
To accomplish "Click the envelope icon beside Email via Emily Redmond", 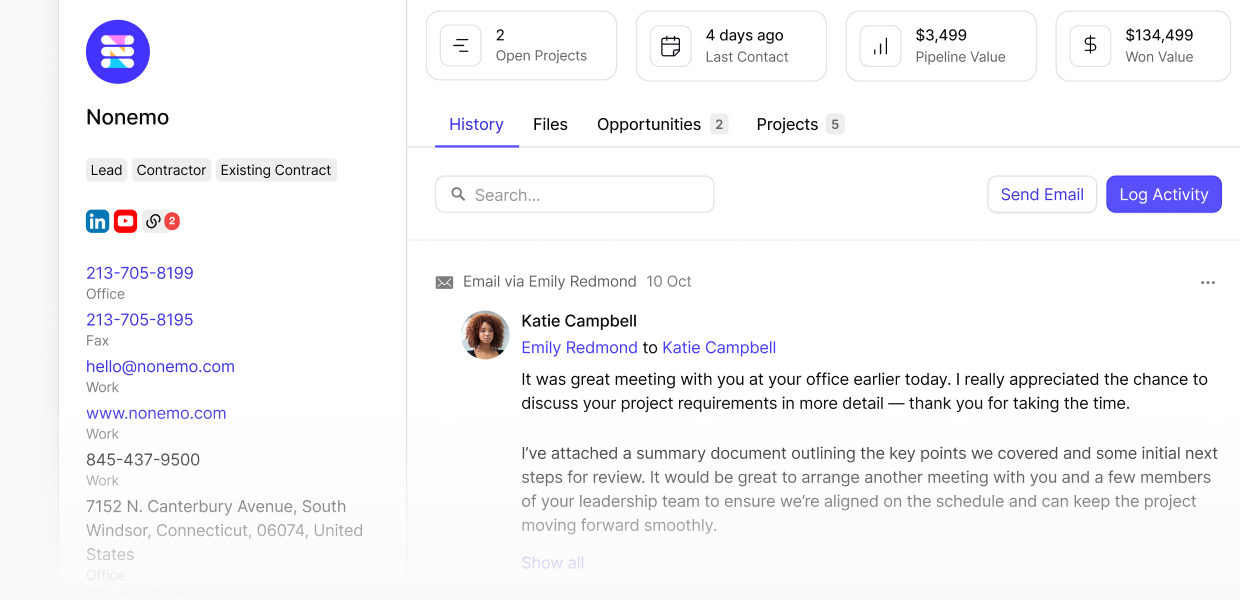I will click(x=444, y=282).
